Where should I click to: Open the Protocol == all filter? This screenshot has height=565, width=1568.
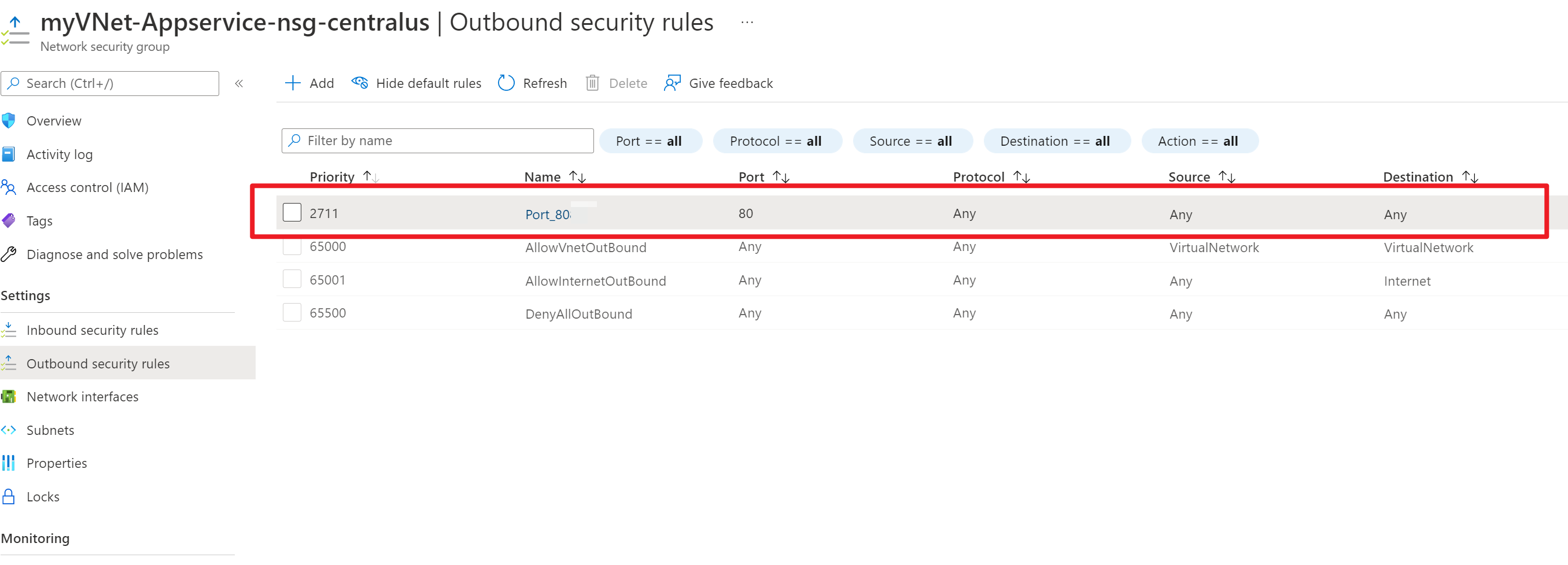click(x=776, y=141)
